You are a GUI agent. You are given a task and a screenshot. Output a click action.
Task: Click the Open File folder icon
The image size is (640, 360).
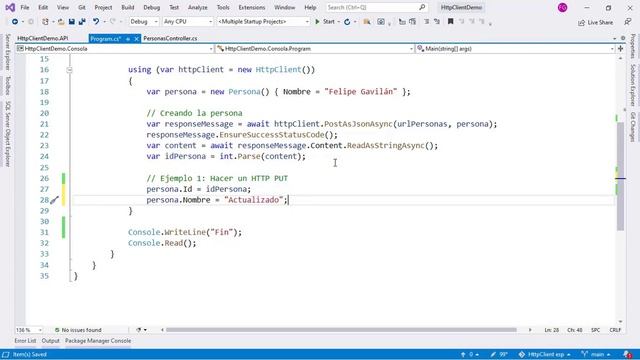(x=61, y=22)
